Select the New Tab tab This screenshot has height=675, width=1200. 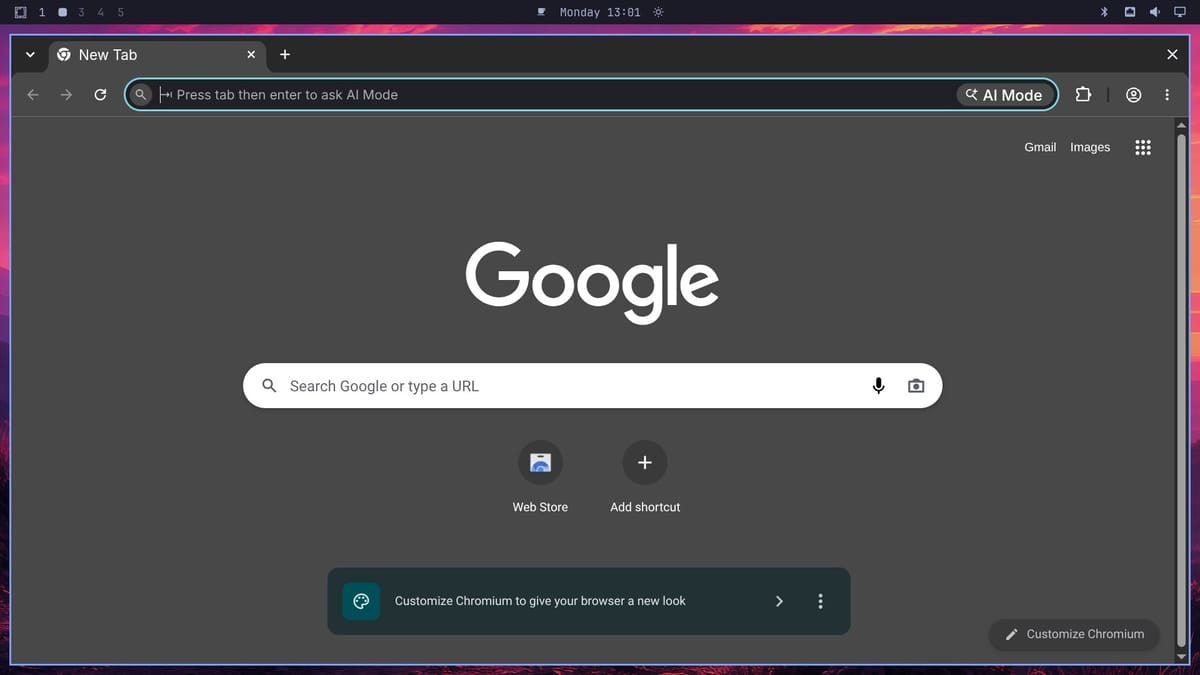tap(158, 55)
